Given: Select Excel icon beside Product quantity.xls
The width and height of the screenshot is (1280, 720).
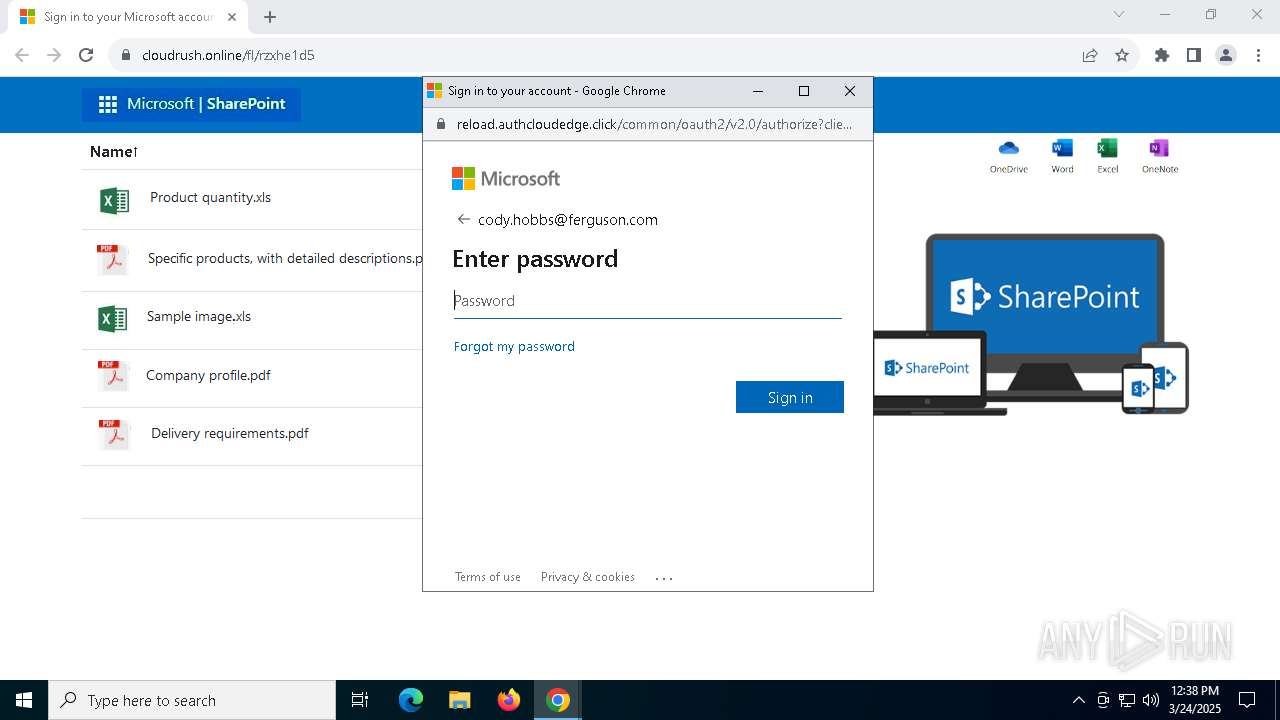Looking at the screenshot, I should pos(115,200).
